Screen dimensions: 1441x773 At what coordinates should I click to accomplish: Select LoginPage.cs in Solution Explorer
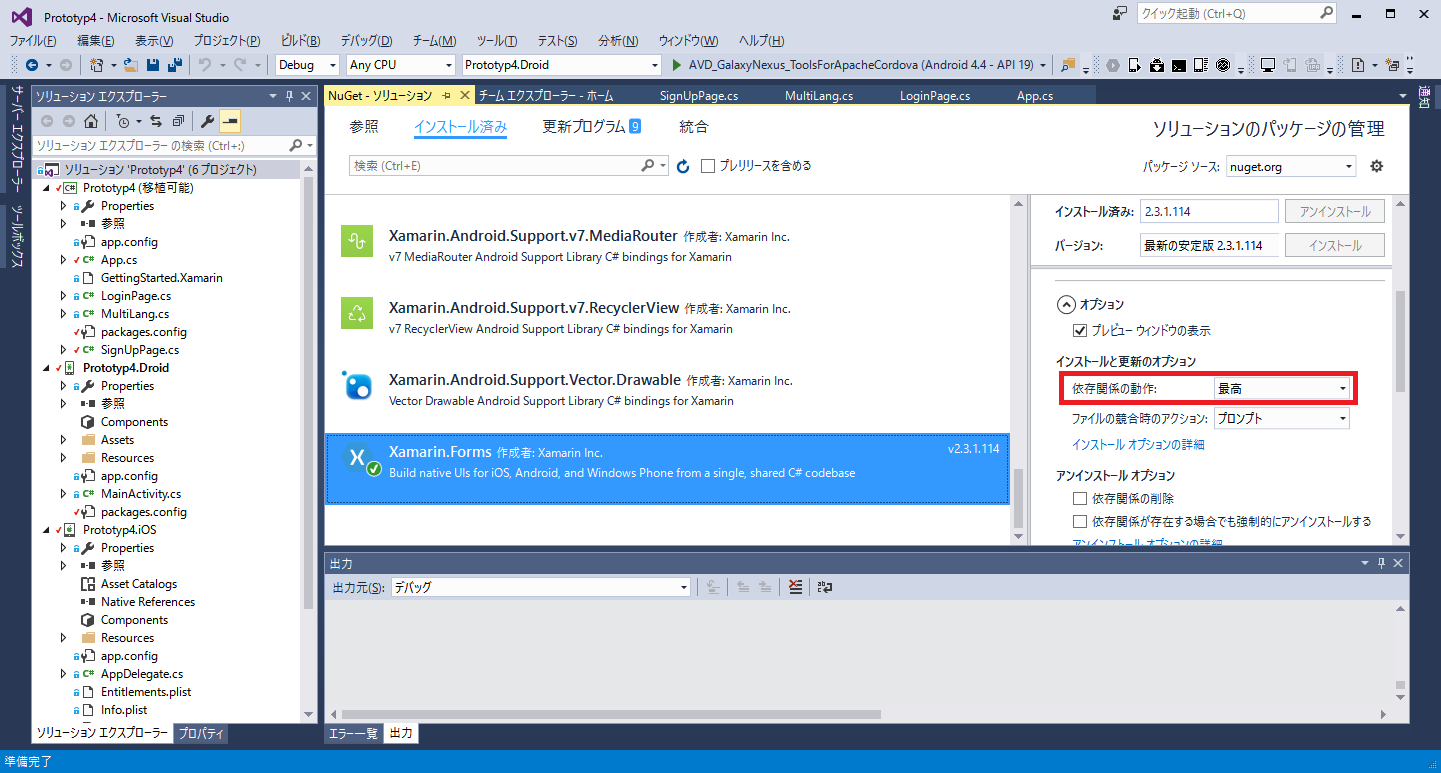pyautogui.click(x=136, y=296)
